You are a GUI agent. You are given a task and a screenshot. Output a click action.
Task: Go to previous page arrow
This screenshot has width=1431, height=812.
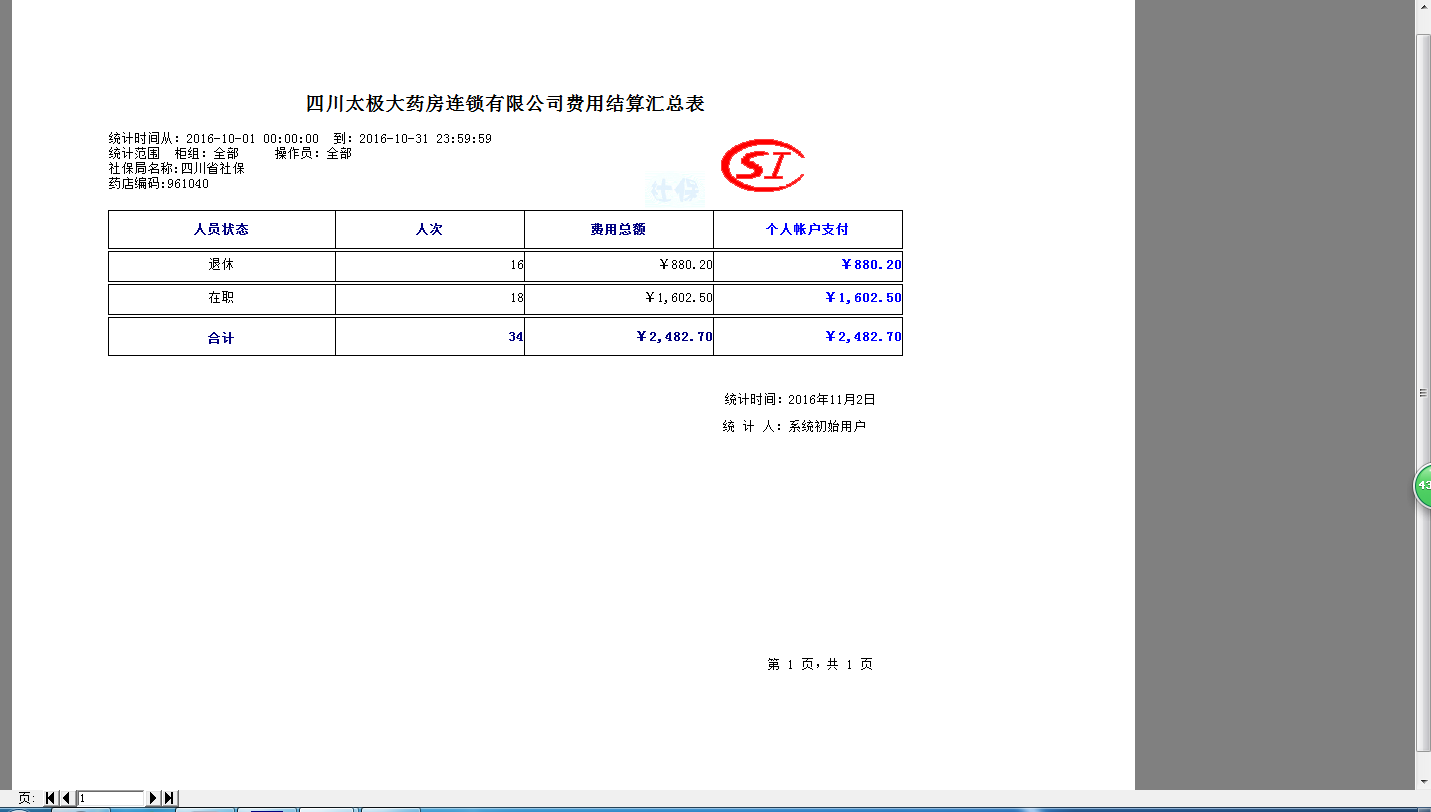66,798
